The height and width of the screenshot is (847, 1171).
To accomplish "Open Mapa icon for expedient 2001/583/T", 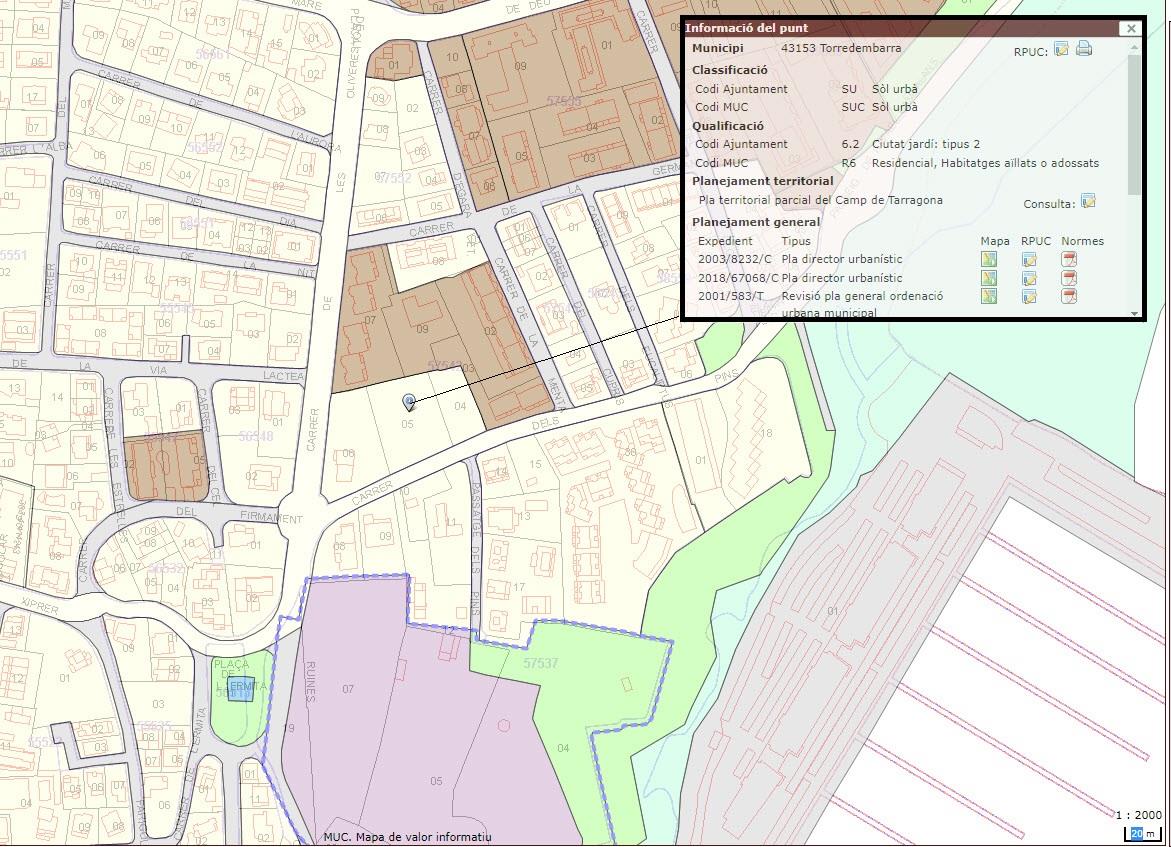I will [989, 296].
